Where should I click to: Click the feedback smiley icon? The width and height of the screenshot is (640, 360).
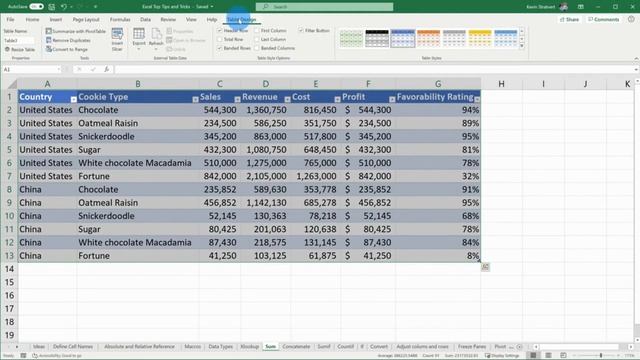pos(631,19)
